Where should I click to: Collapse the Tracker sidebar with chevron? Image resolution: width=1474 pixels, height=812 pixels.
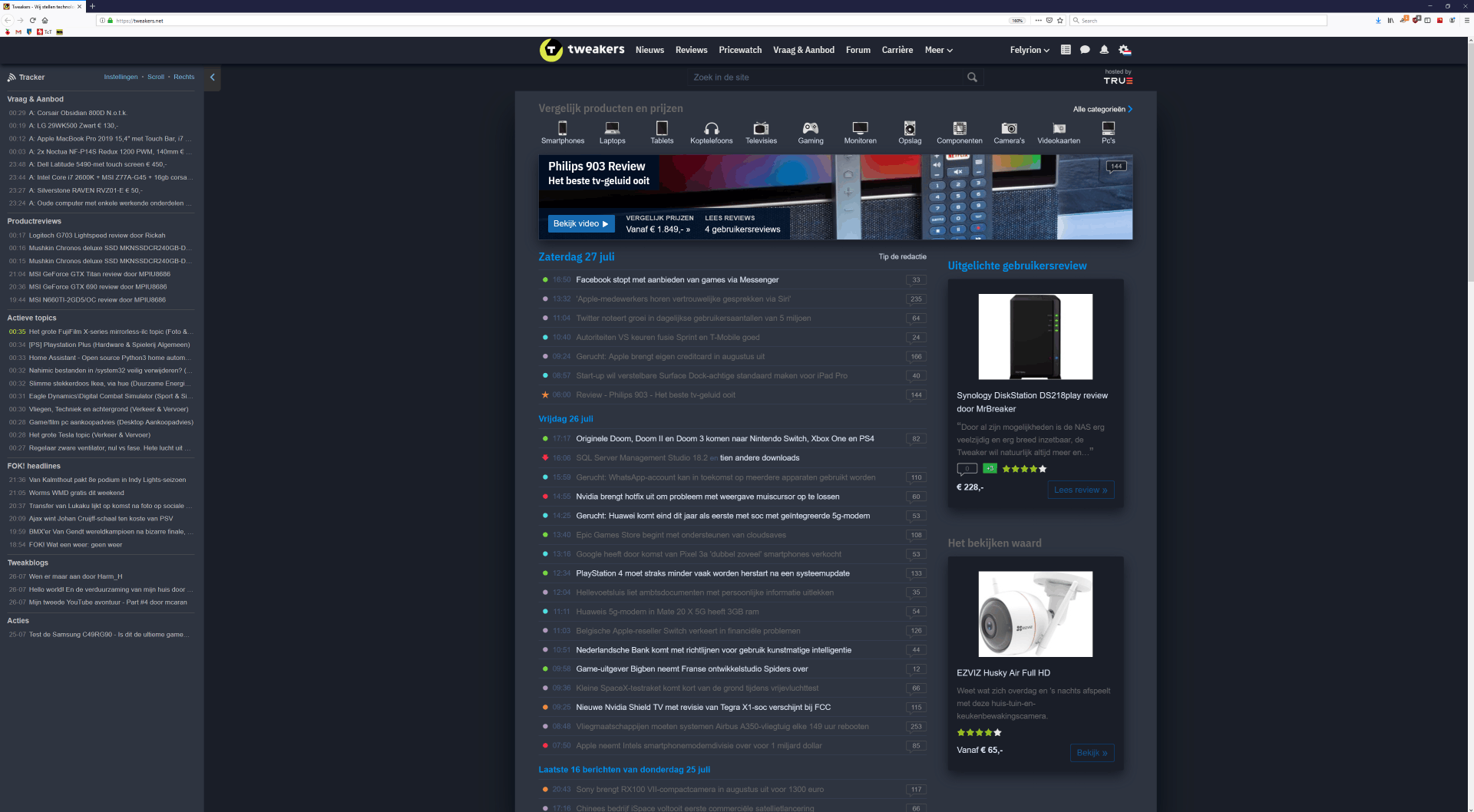pos(213,78)
